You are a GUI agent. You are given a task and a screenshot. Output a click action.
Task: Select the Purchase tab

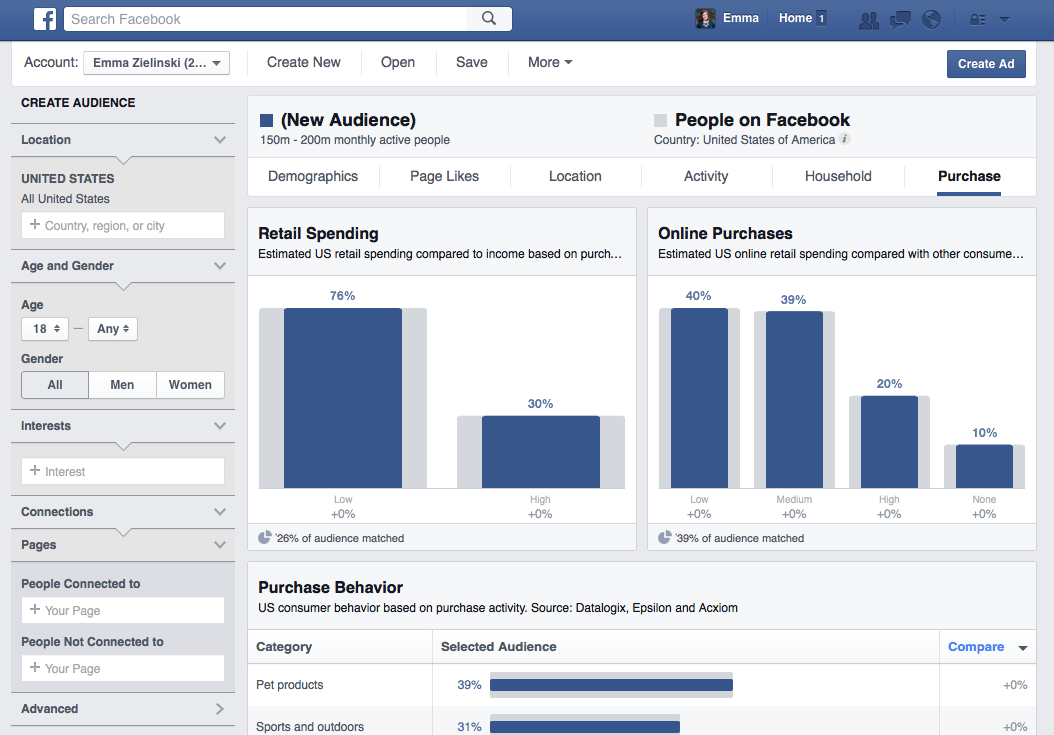[969, 176]
